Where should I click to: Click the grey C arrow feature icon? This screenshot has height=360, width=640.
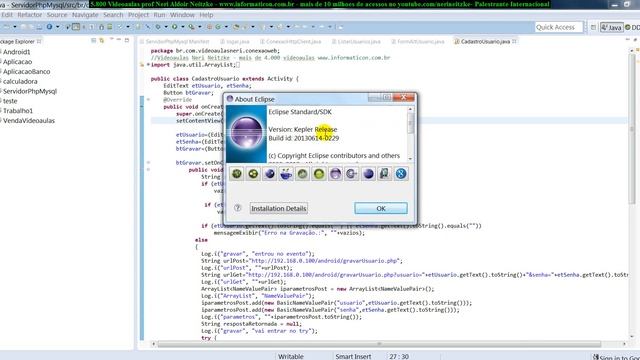351,174
